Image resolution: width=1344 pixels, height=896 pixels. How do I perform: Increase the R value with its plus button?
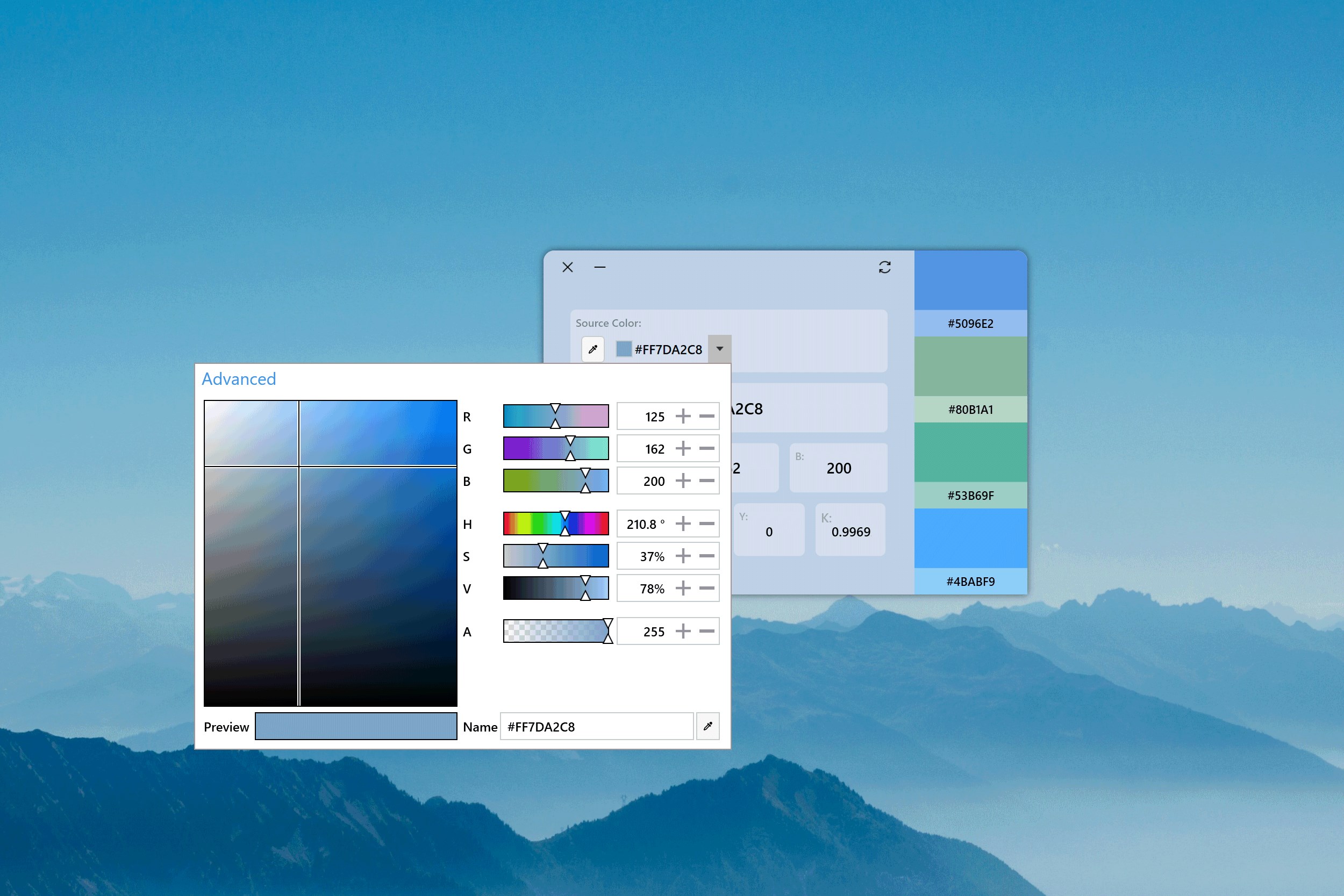click(683, 417)
